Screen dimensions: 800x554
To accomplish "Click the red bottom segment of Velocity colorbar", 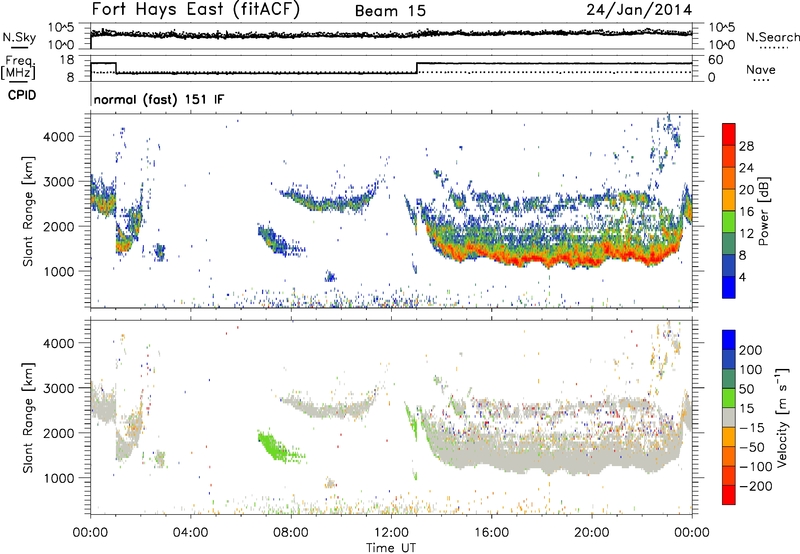I will [729, 495].
